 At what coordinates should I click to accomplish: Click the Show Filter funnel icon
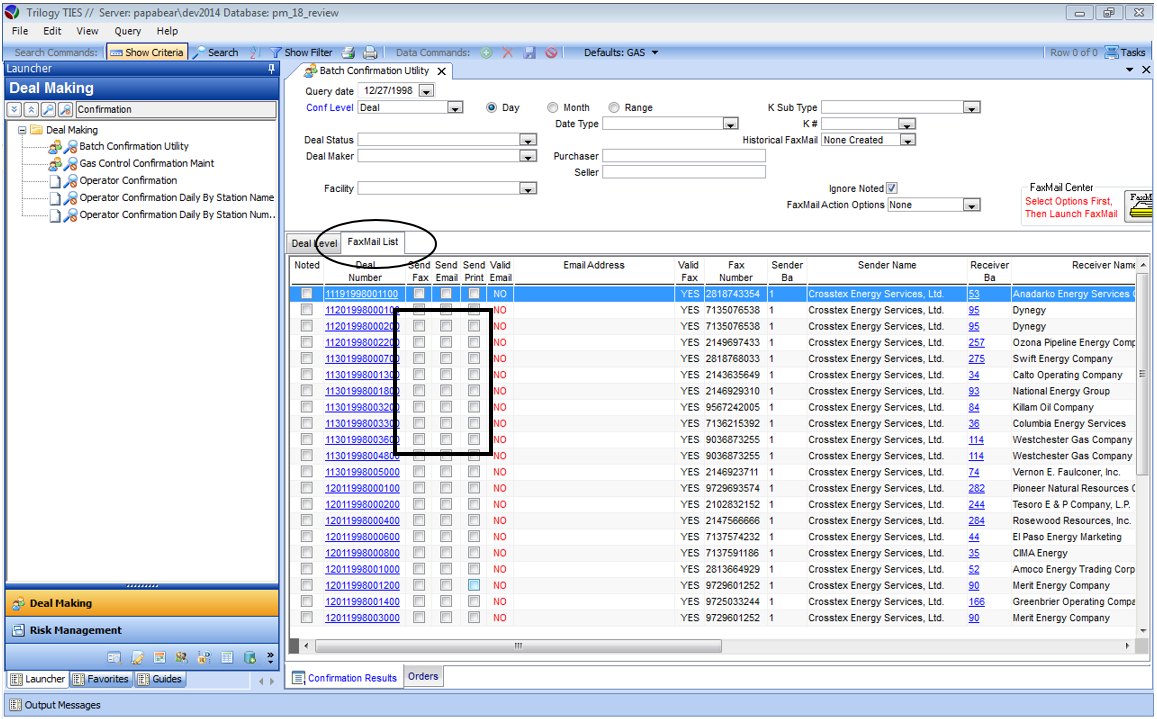pyautogui.click(x=276, y=52)
